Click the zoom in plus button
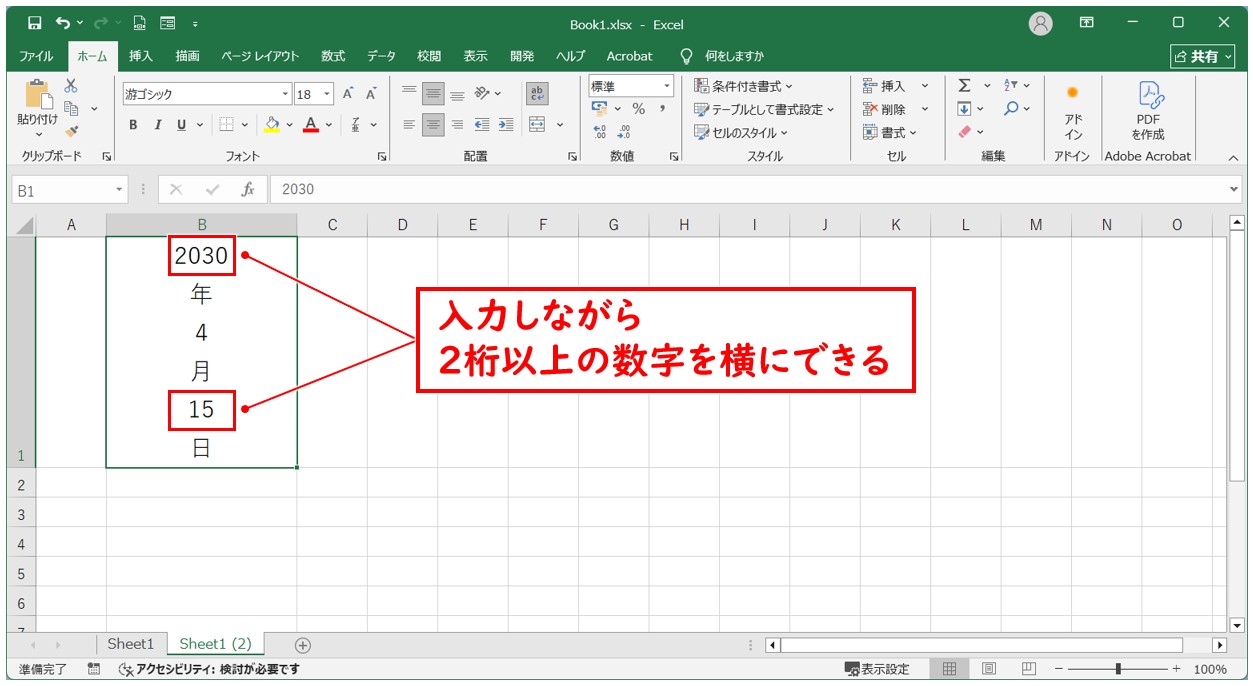 (1176, 669)
